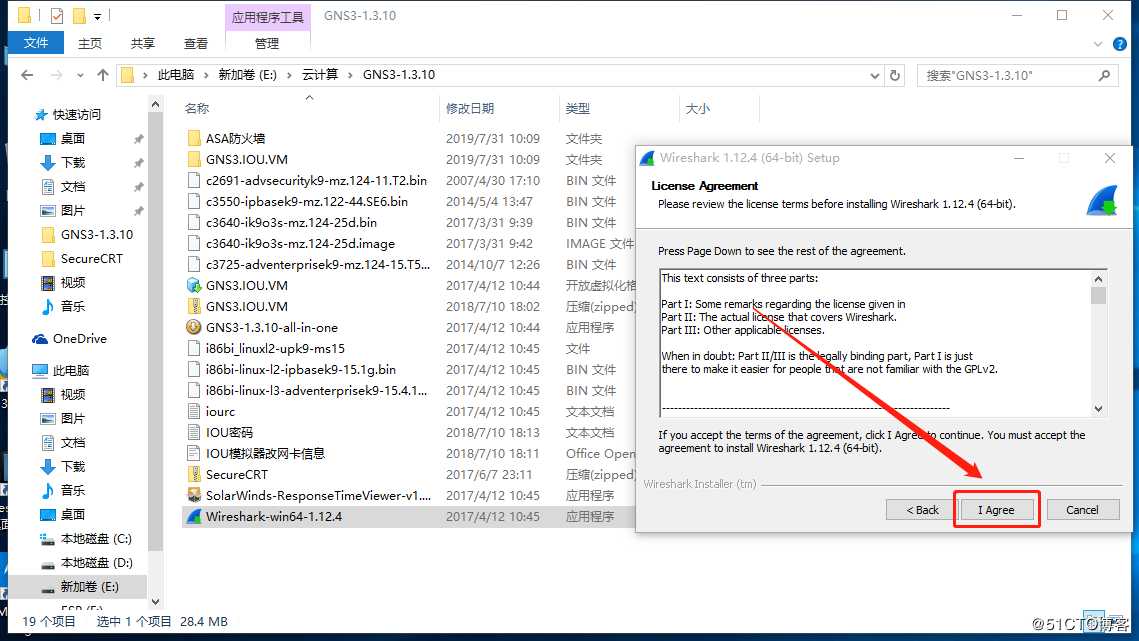The image size is (1139, 641).
Task: Click the GNS3-1.3.10-all-in-one application icon
Action: 194,327
